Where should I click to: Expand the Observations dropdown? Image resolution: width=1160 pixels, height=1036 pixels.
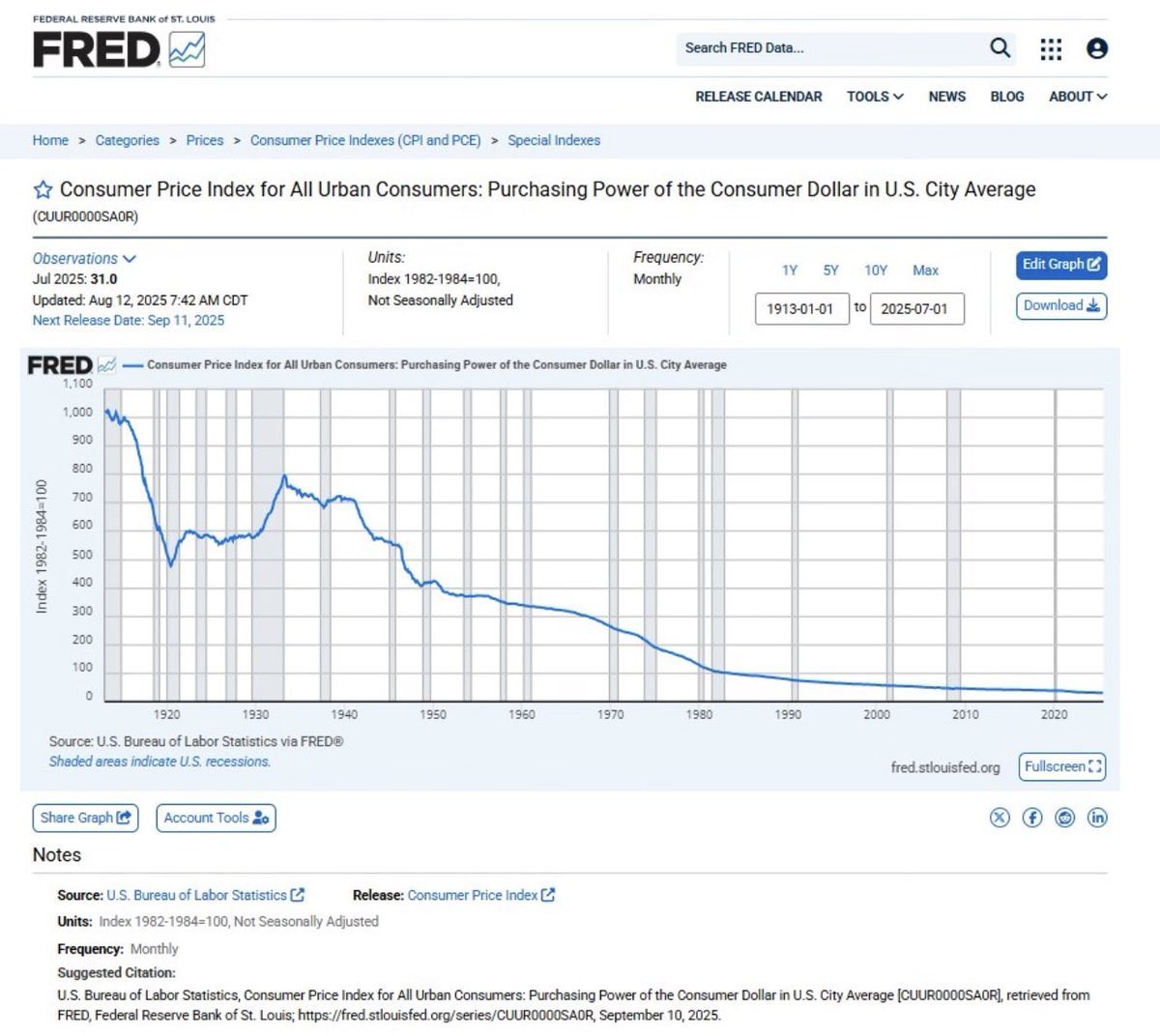84,259
